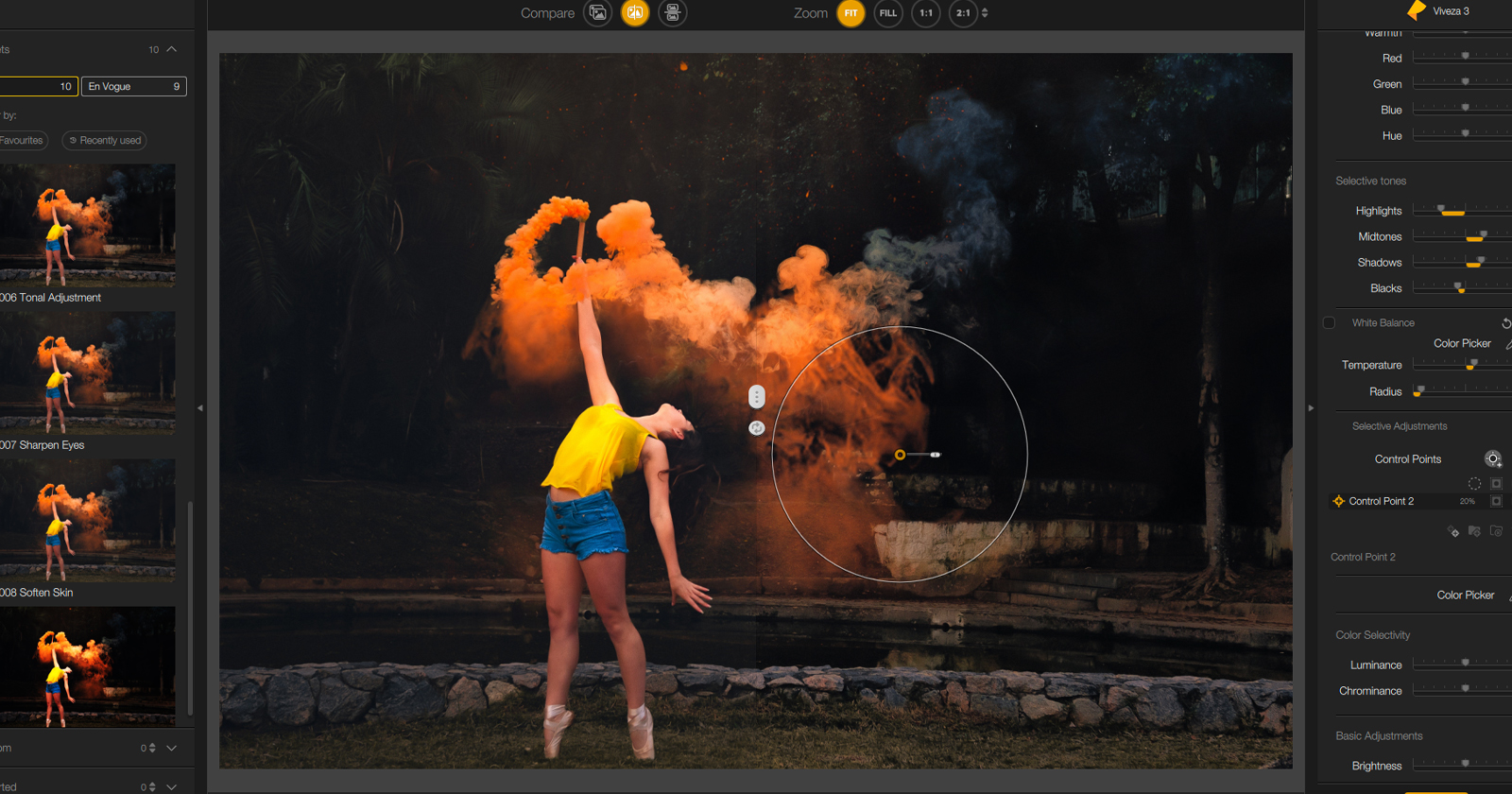Click the split preview divider handle

click(x=756, y=397)
